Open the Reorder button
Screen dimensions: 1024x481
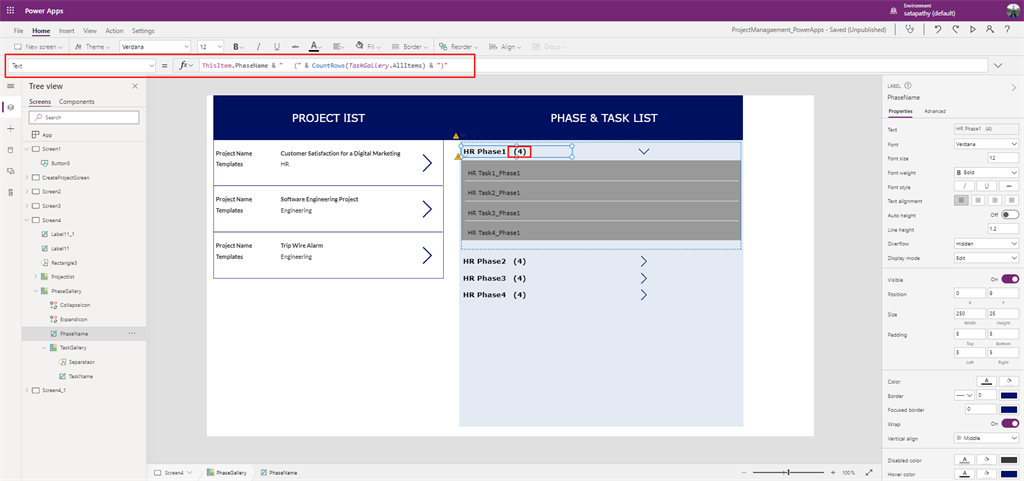click(461, 47)
